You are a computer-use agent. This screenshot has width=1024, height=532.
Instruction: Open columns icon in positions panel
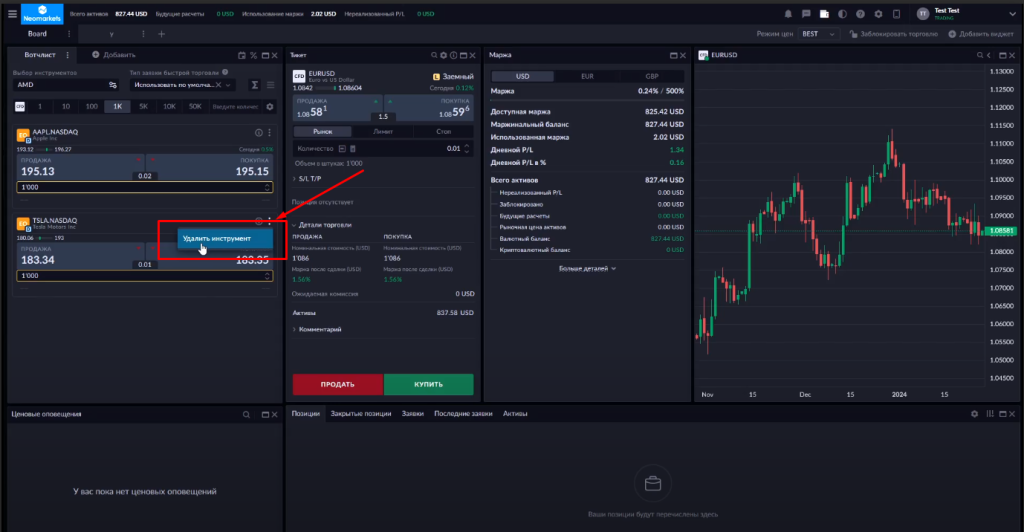pos(990,414)
